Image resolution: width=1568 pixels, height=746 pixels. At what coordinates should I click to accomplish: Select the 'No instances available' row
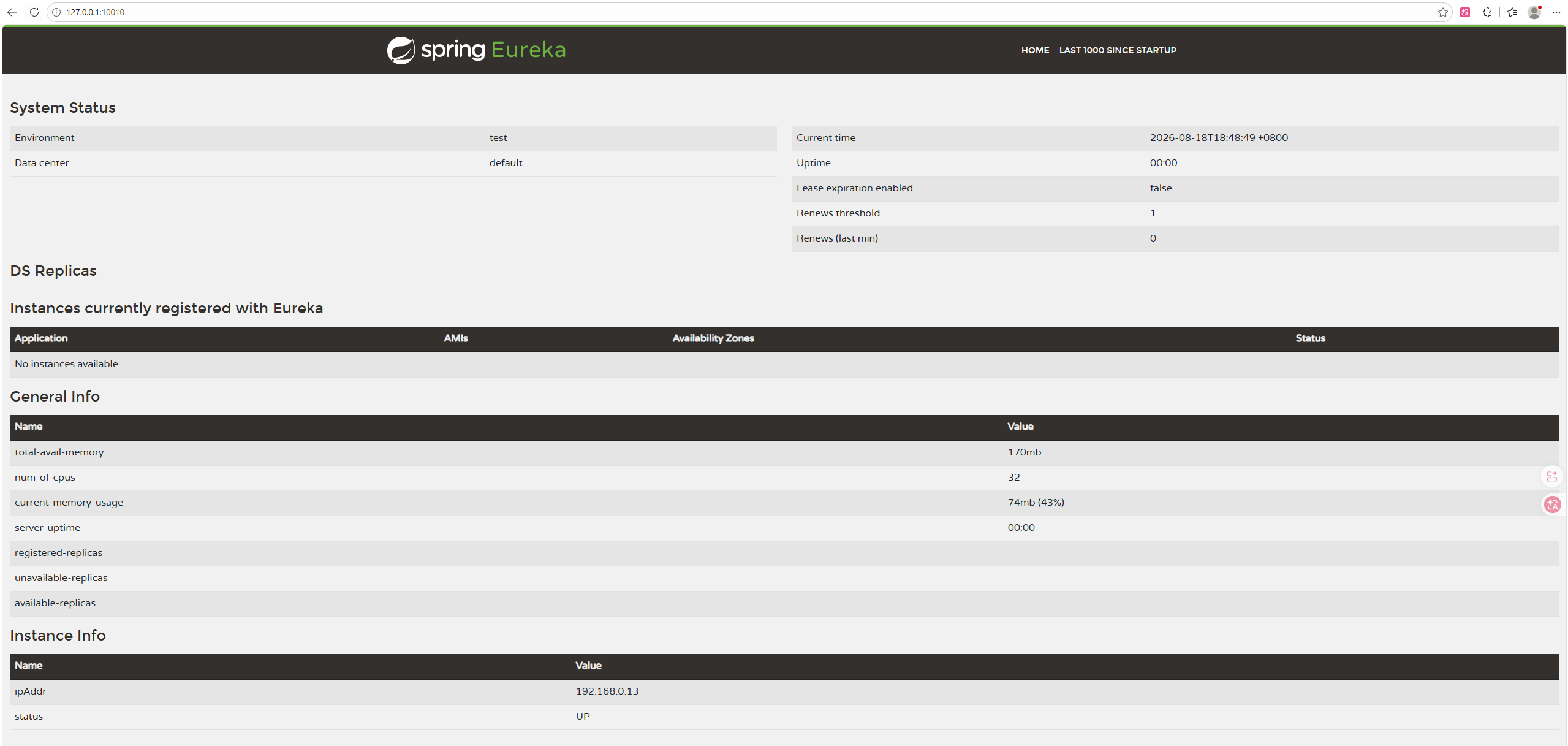(784, 364)
